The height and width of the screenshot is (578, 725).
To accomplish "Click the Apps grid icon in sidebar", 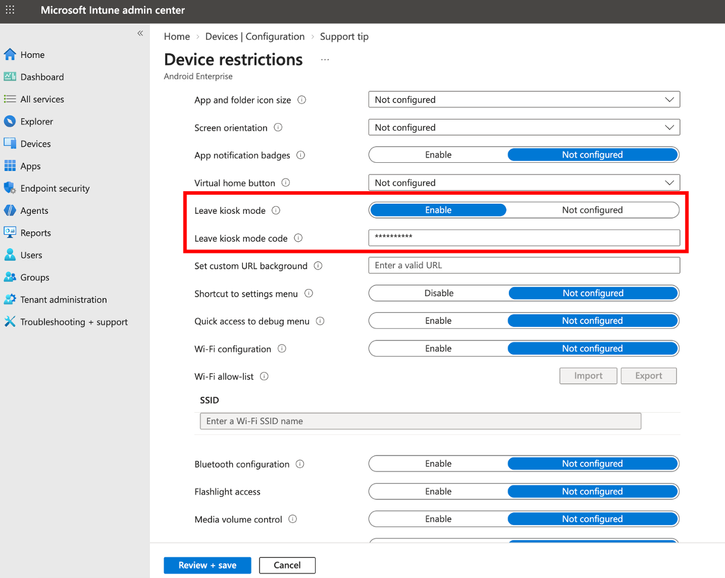I will coord(10,166).
